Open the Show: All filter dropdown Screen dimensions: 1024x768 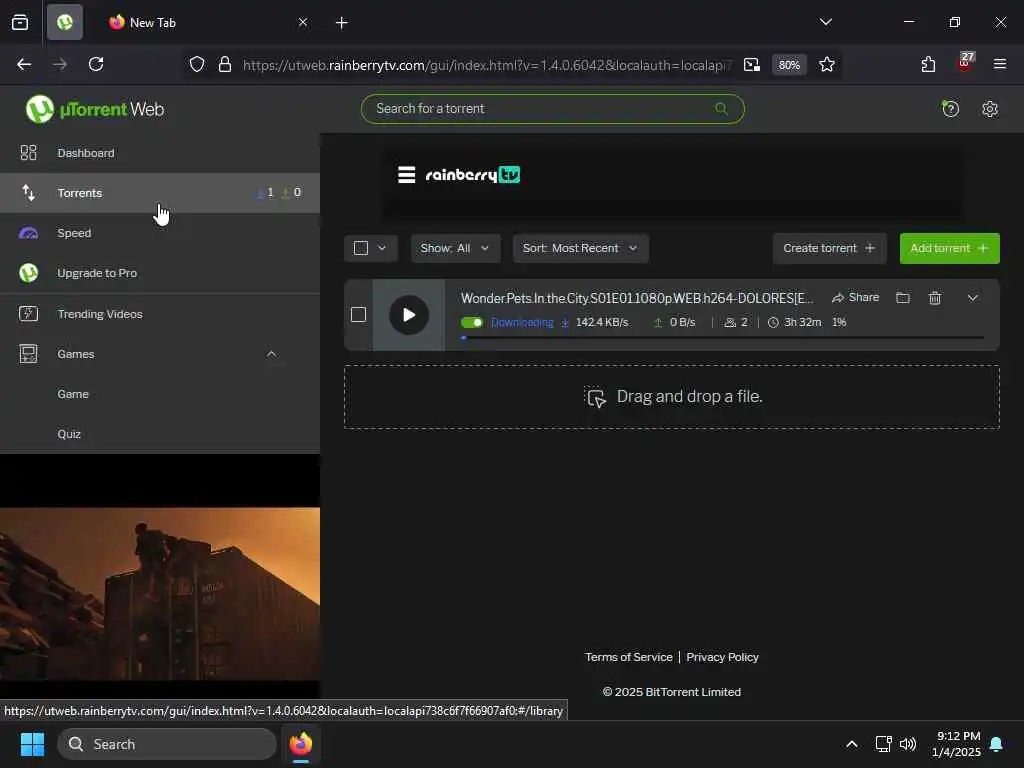coord(455,248)
